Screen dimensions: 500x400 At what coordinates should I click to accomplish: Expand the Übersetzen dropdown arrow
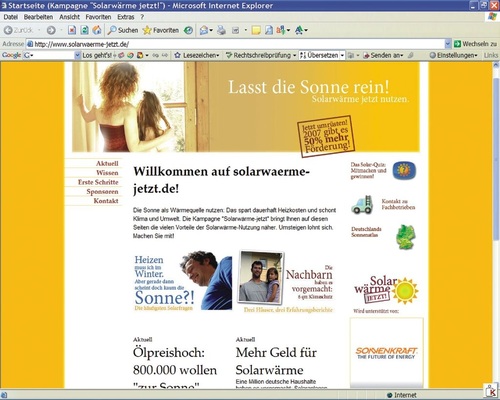tap(342, 55)
